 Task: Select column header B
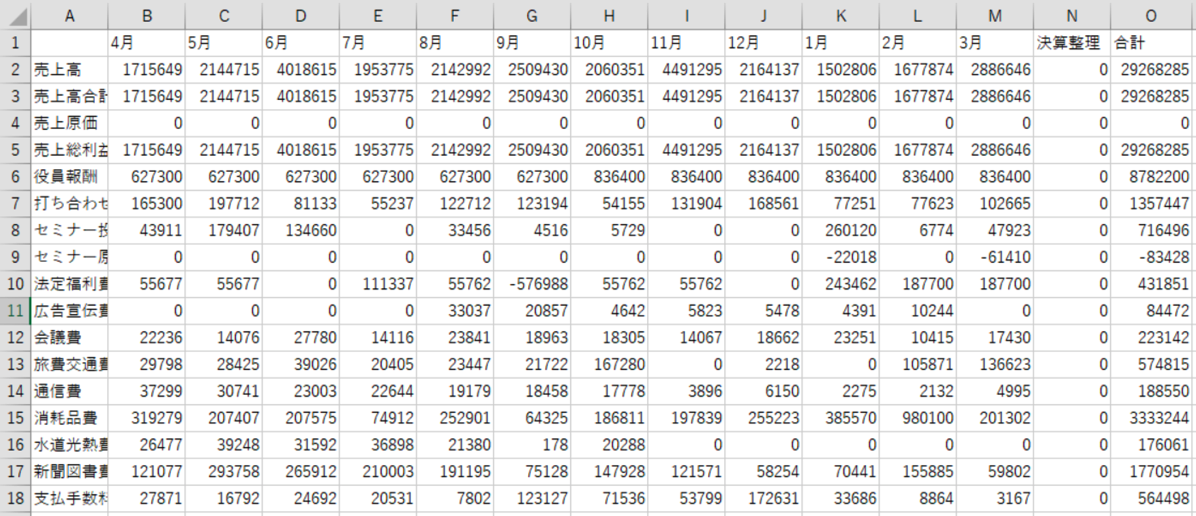pyautogui.click(x=146, y=14)
